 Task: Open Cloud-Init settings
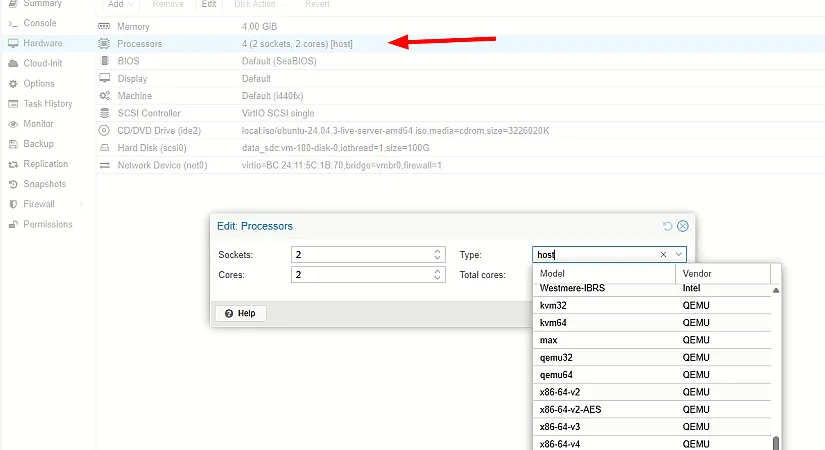coord(43,63)
